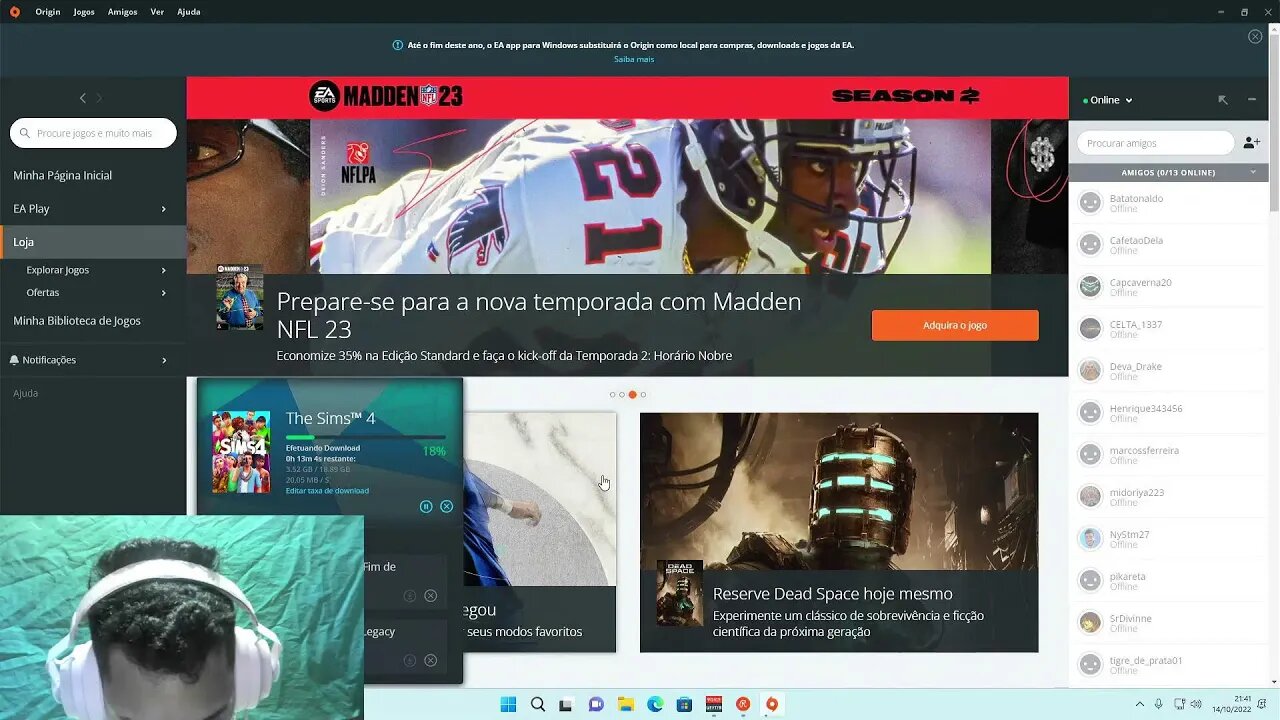Viewport: 1280px width, 720px height.
Task: Select friend midoriya223
Action: [1169, 497]
